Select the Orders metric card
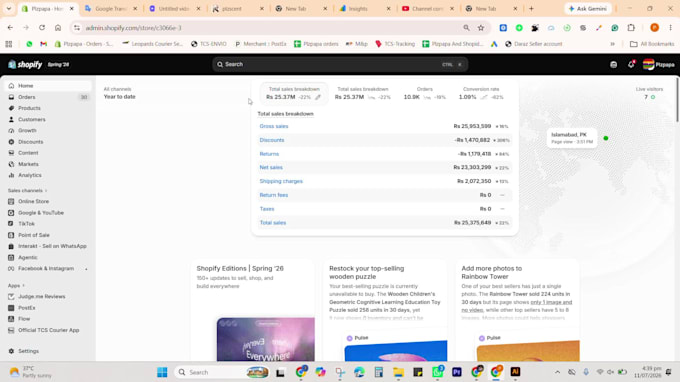Screen dimensions: 680x382 point(425,93)
